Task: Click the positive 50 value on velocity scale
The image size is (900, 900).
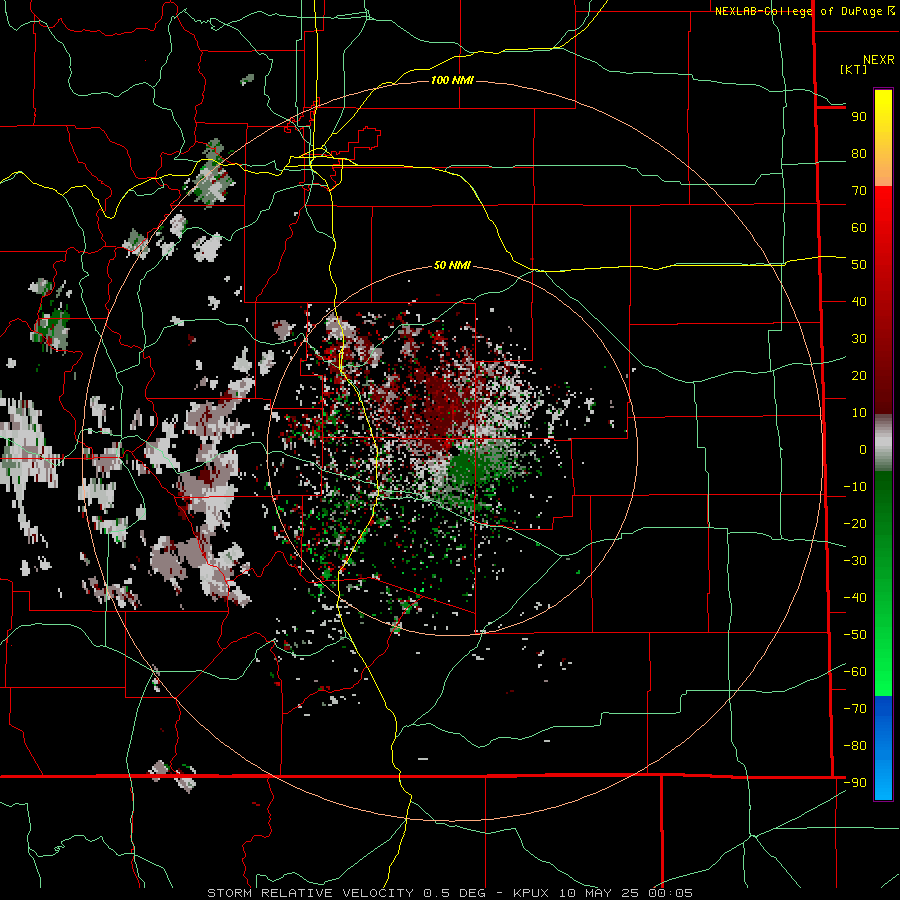Action: [x=859, y=265]
